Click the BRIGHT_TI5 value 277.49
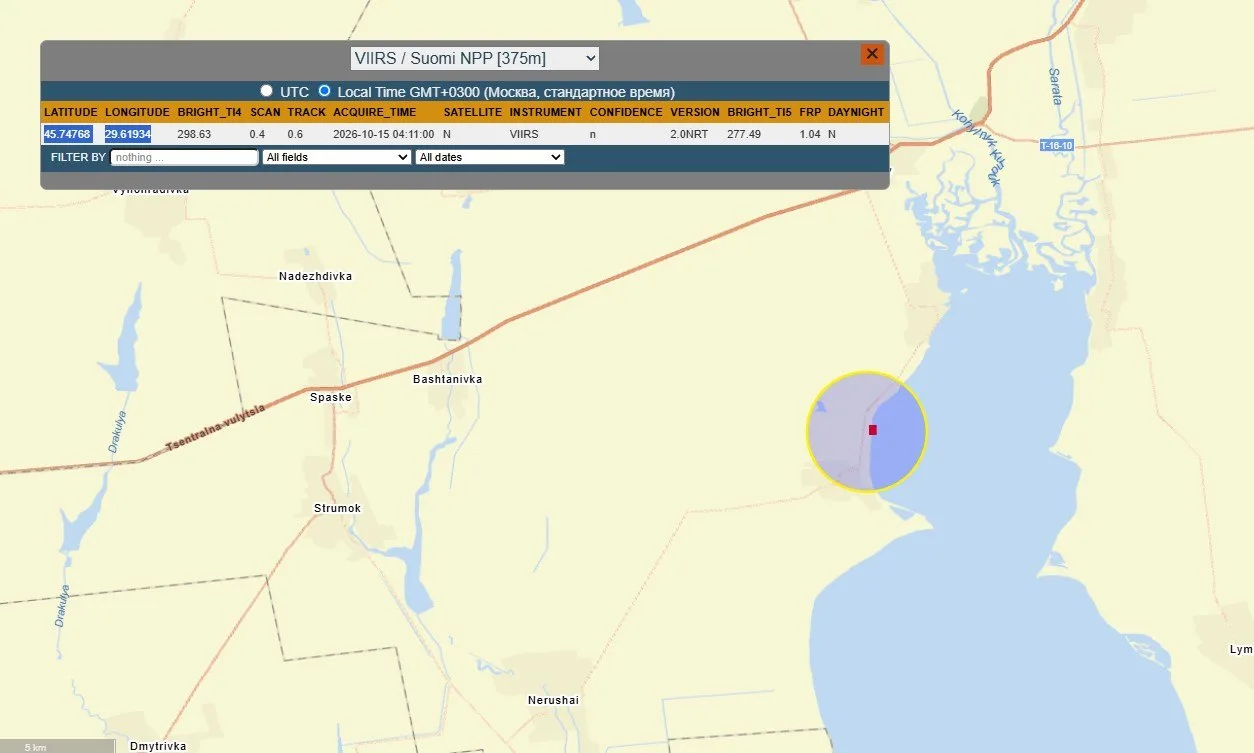Image resolution: width=1254 pixels, height=753 pixels. [744, 134]
